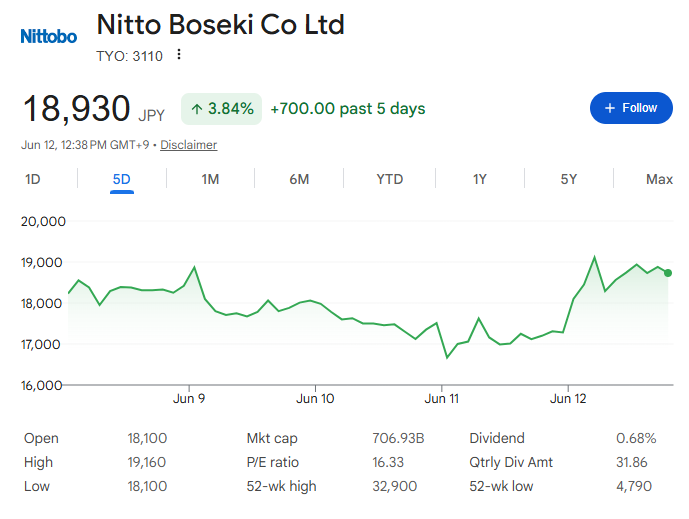Select the 5D chart range tab

(x=122, y=179)
